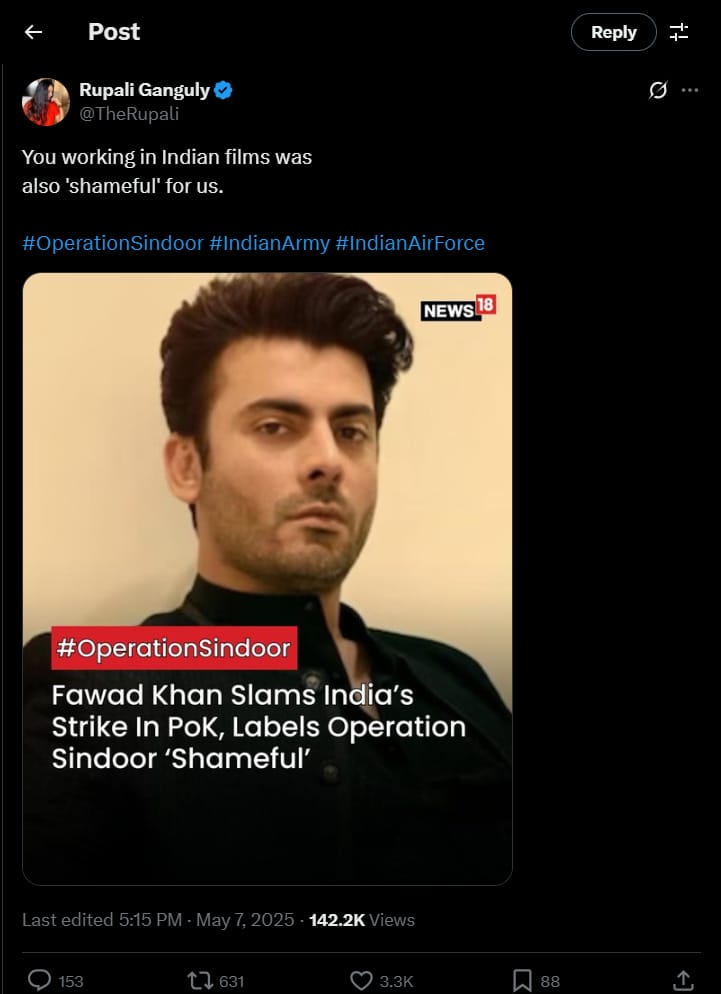Open the #OperationSindoor hashtag link

click(x=113, y=243)
